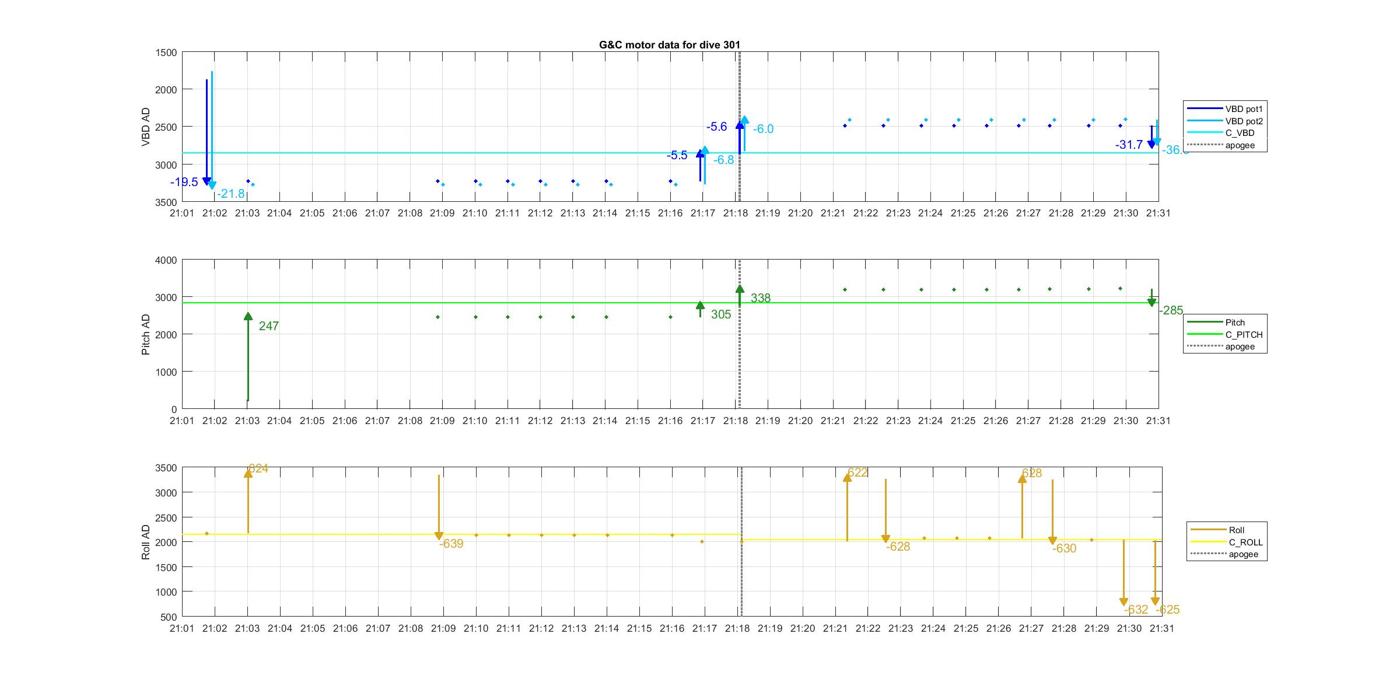Click the "247" pitch data label
This screenshot has width=1400, height=693.
pos(268,326)
